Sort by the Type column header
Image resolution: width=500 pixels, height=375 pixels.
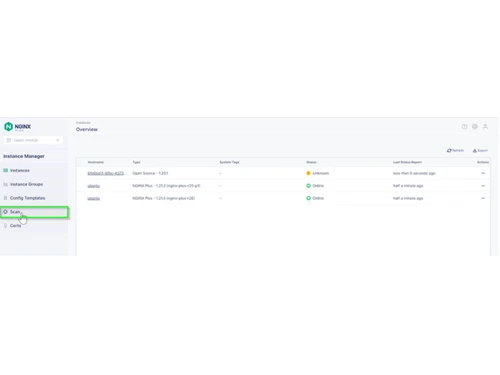coord(136,162)
